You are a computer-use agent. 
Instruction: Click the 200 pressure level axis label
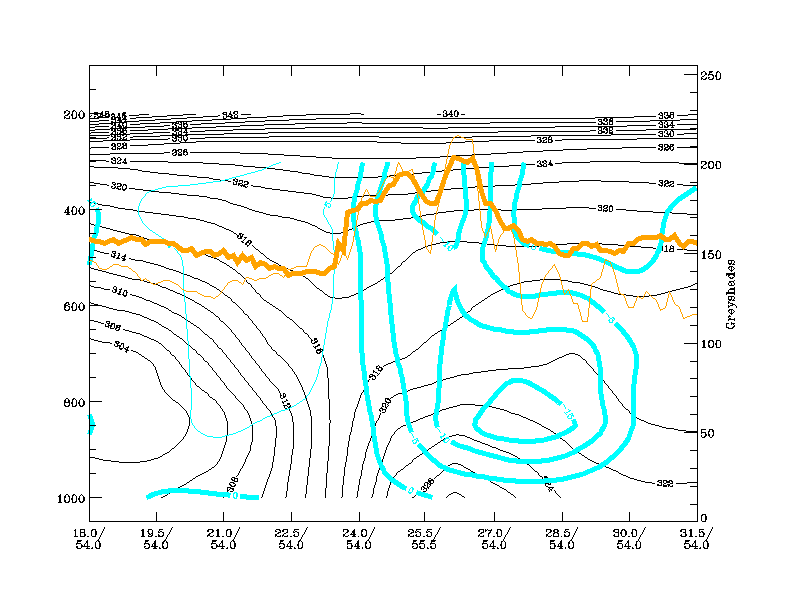click(75, 115)
